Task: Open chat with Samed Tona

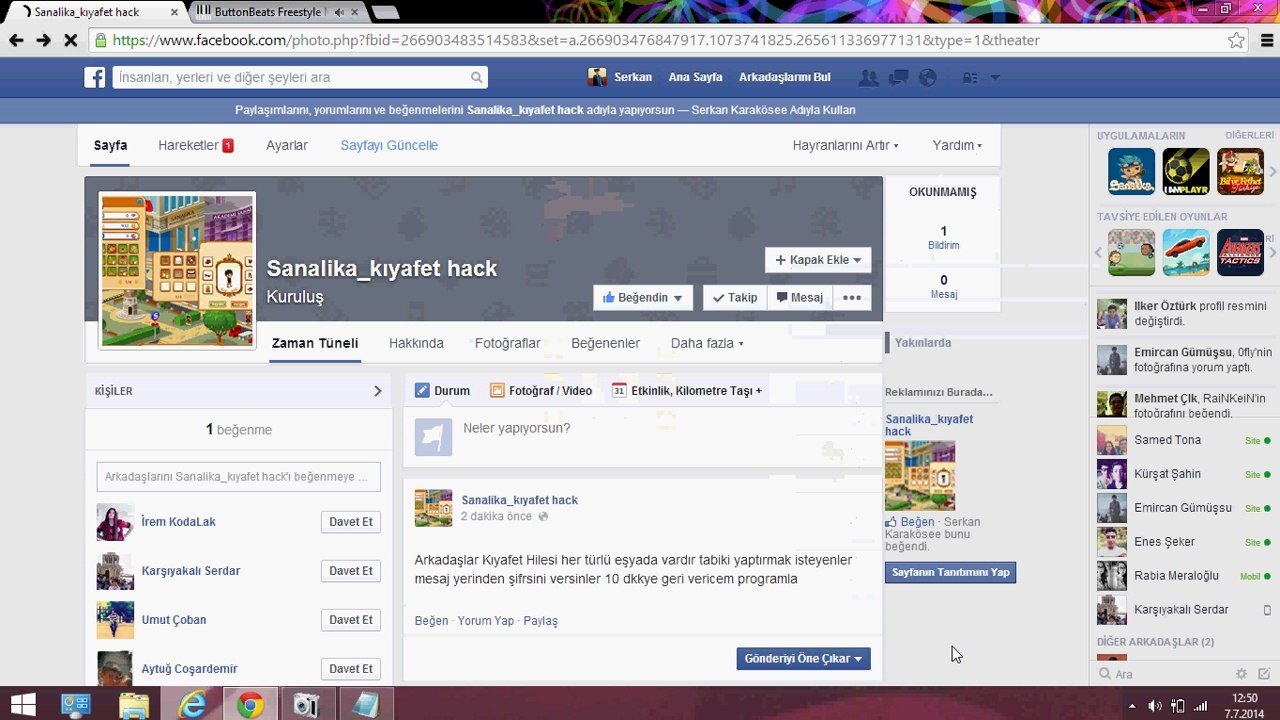Action: 1184,440
